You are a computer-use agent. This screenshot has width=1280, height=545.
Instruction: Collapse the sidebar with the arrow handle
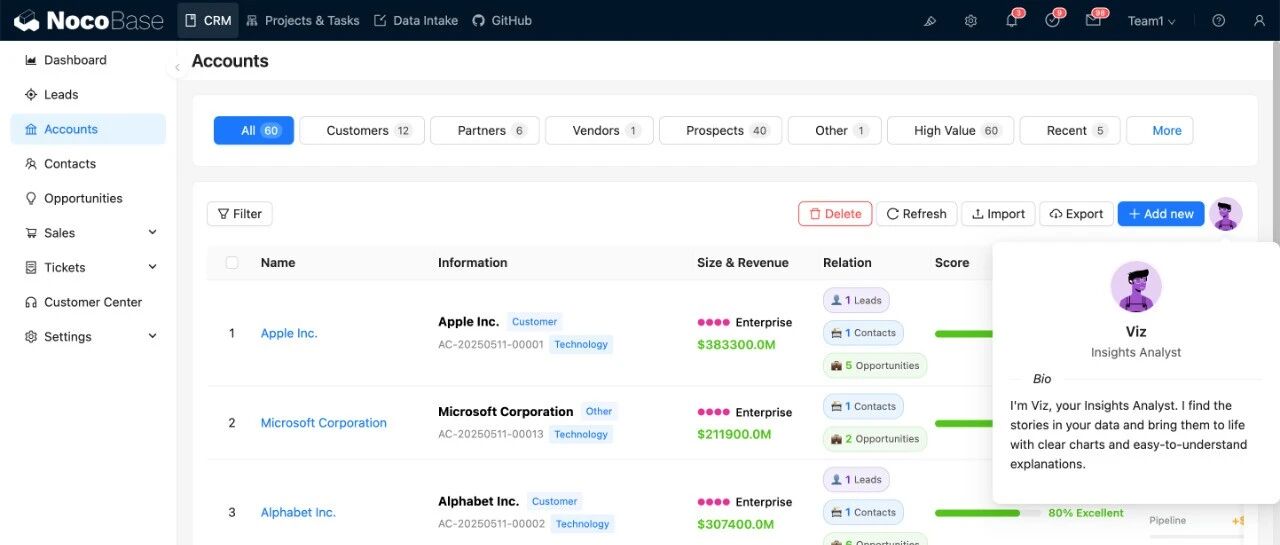(177, 67)
